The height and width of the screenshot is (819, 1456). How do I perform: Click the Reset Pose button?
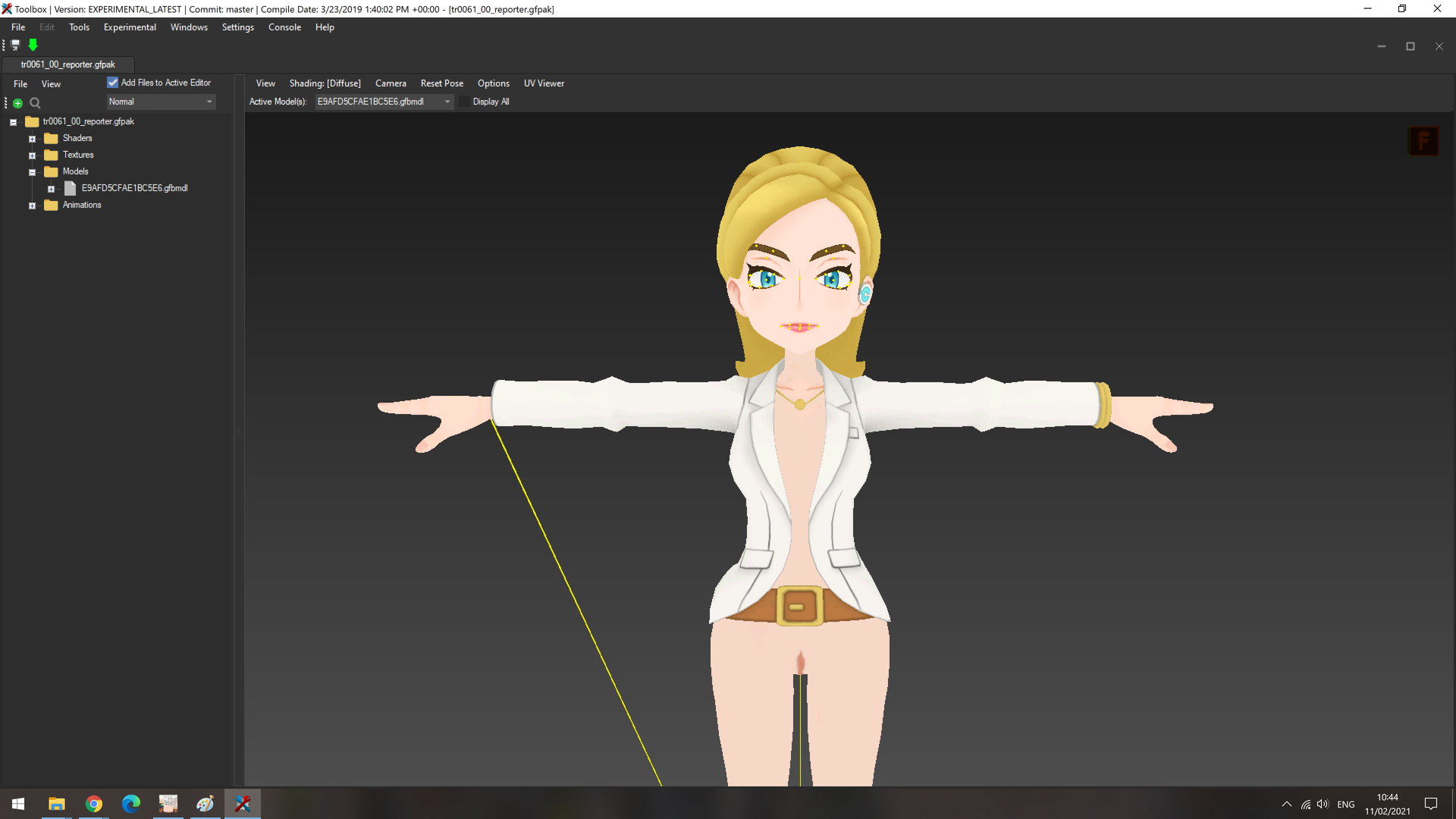point(442,83)
